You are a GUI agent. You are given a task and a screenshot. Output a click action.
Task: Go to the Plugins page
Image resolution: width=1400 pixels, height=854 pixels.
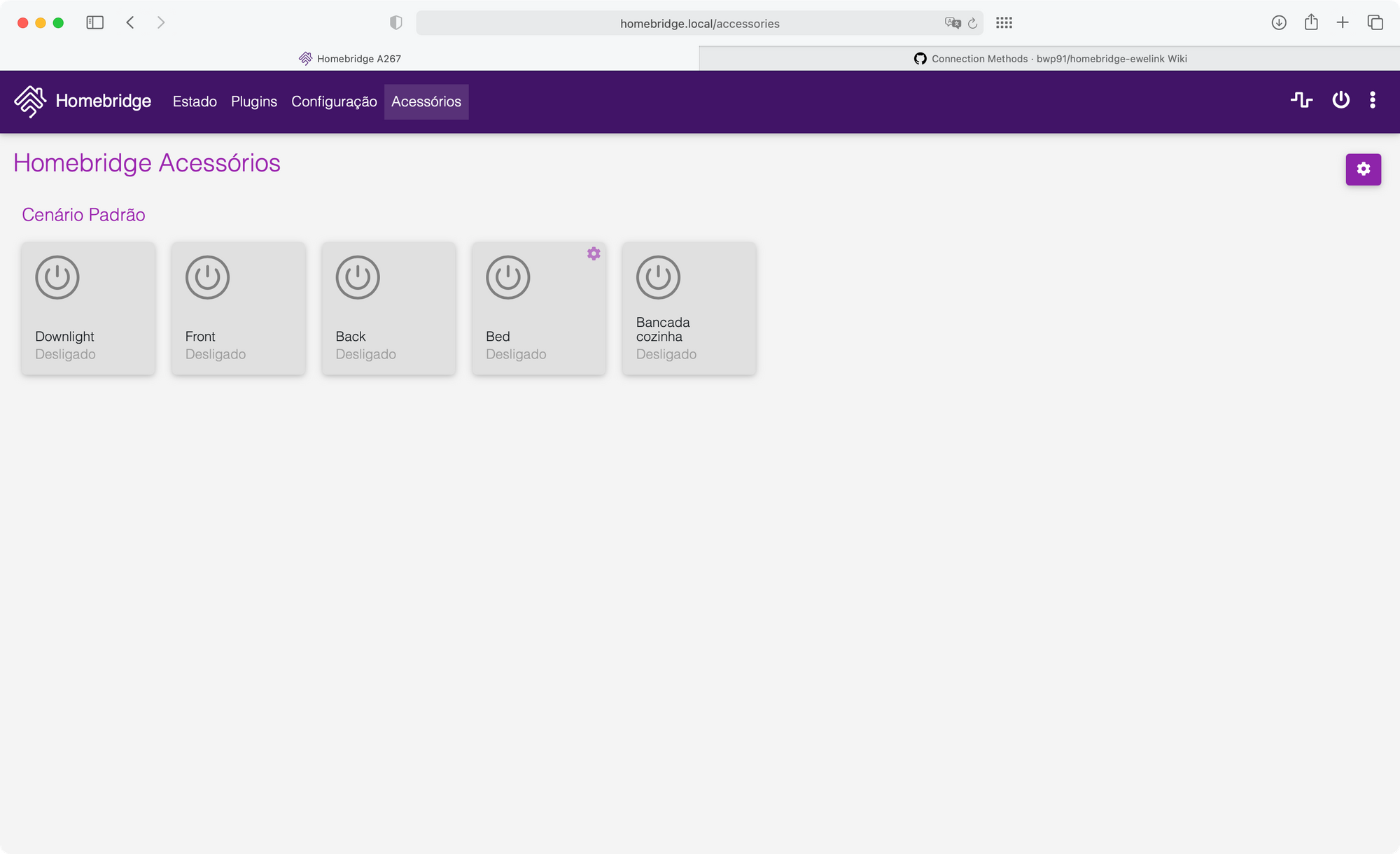(x=254, y=101)
